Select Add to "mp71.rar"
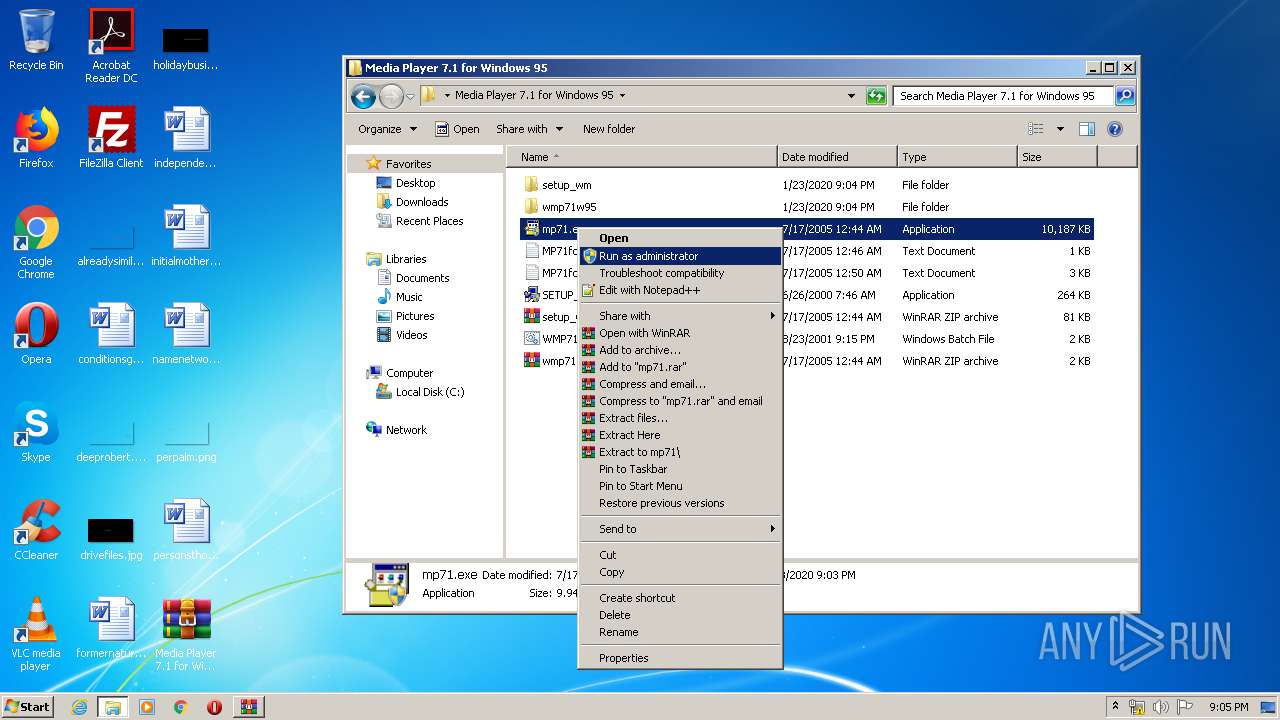Viewport: 1280px width, 720px height. coord(680,367)
